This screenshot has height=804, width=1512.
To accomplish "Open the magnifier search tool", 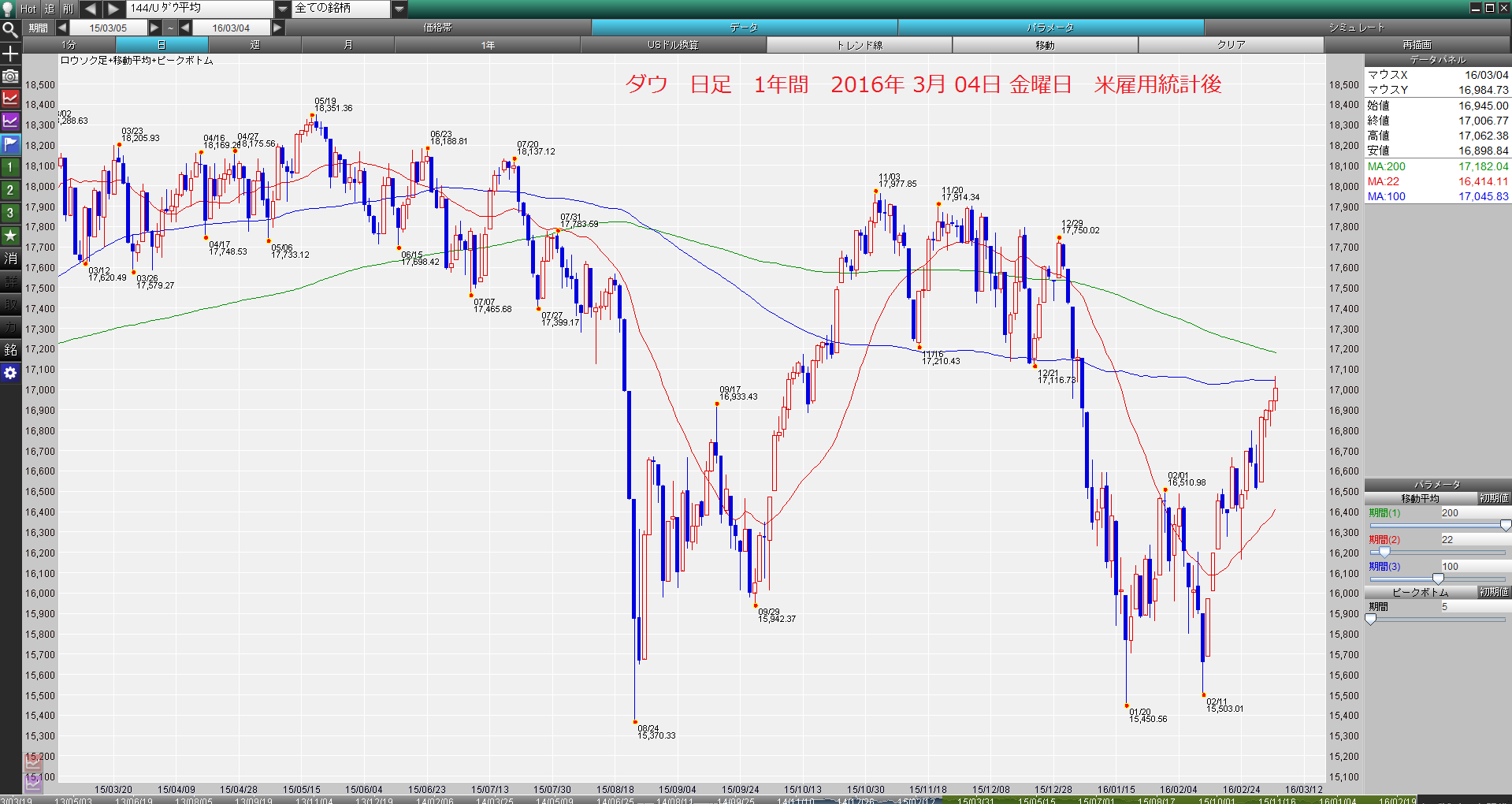I will 9,30.
